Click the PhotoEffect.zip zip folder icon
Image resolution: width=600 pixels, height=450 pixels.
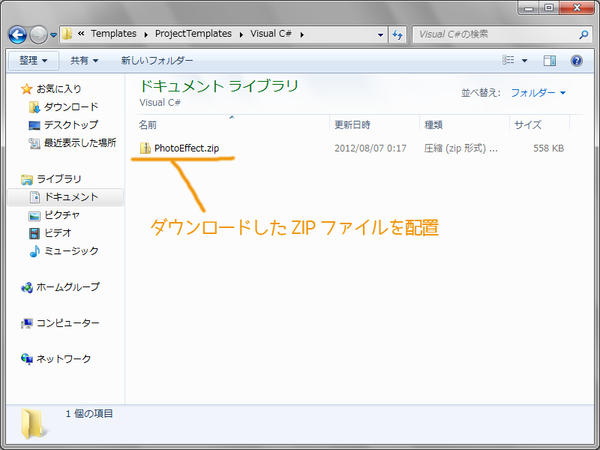coord(145,148)
